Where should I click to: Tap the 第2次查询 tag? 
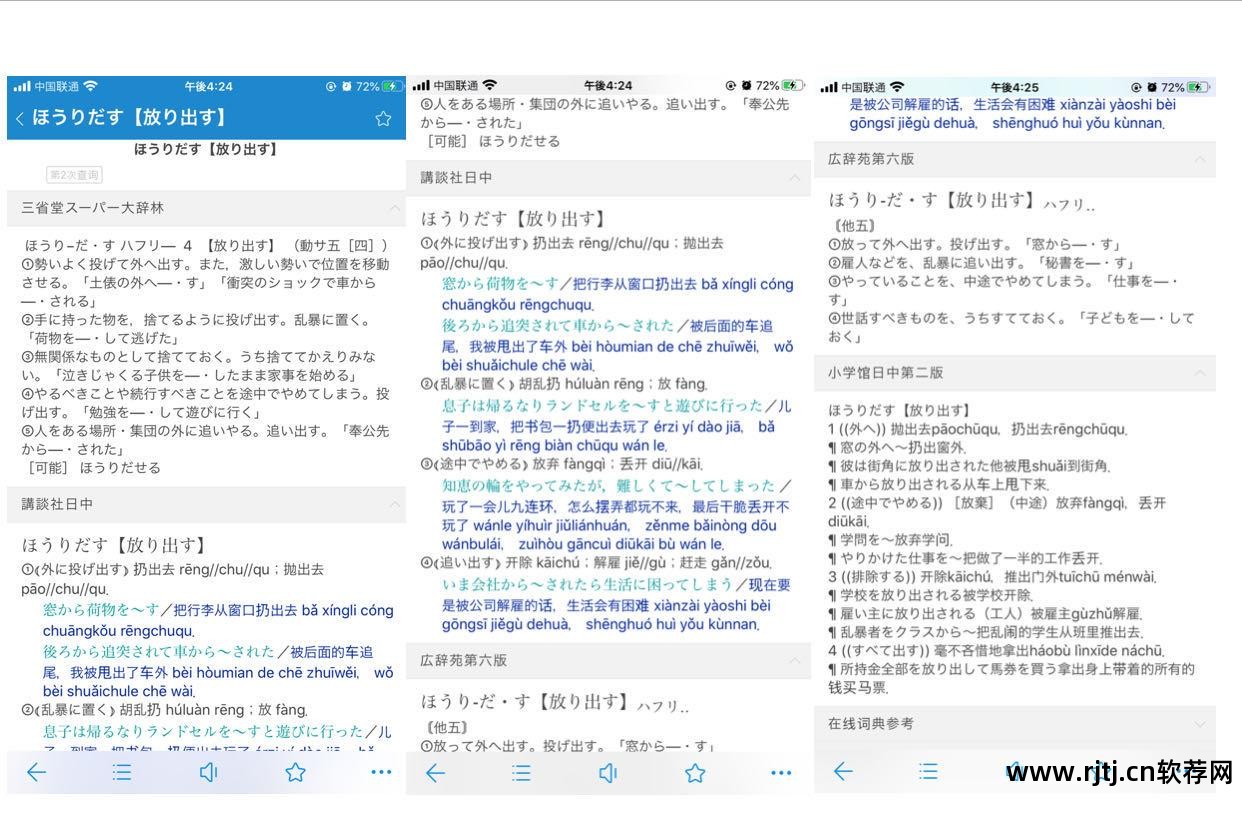[75, 175]
